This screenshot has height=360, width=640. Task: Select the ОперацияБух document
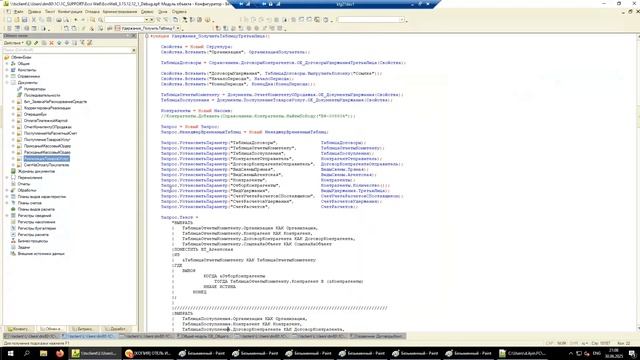click(35, 114)
